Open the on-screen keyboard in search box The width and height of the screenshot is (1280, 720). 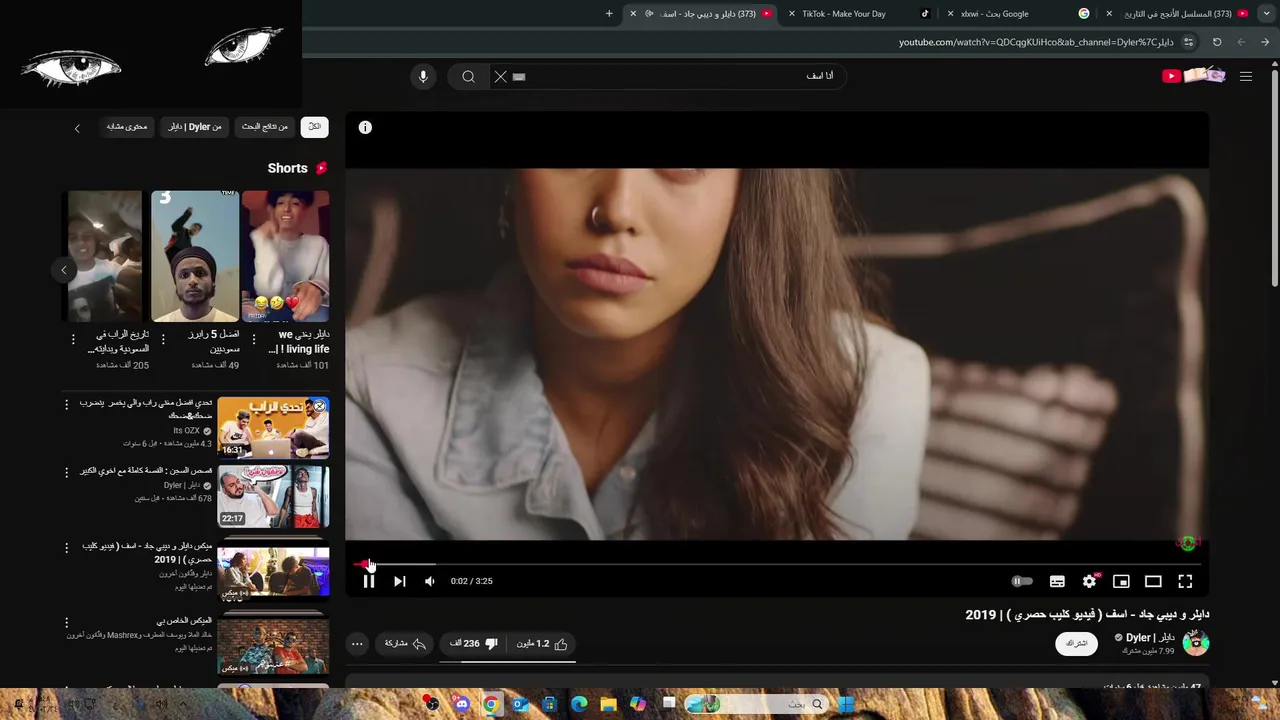tap(519, 76)
